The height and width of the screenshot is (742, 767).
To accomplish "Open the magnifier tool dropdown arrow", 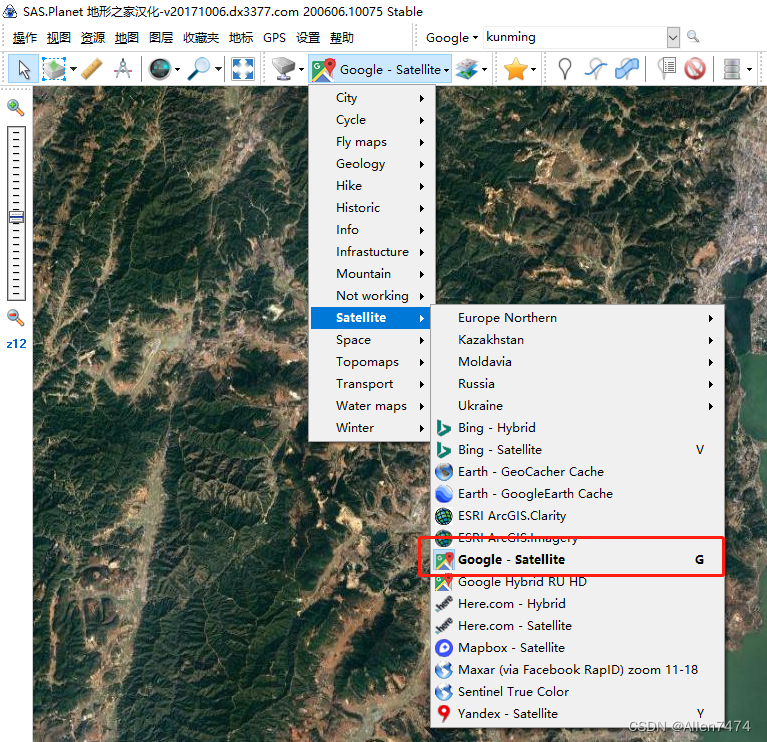I will point(218,69).
